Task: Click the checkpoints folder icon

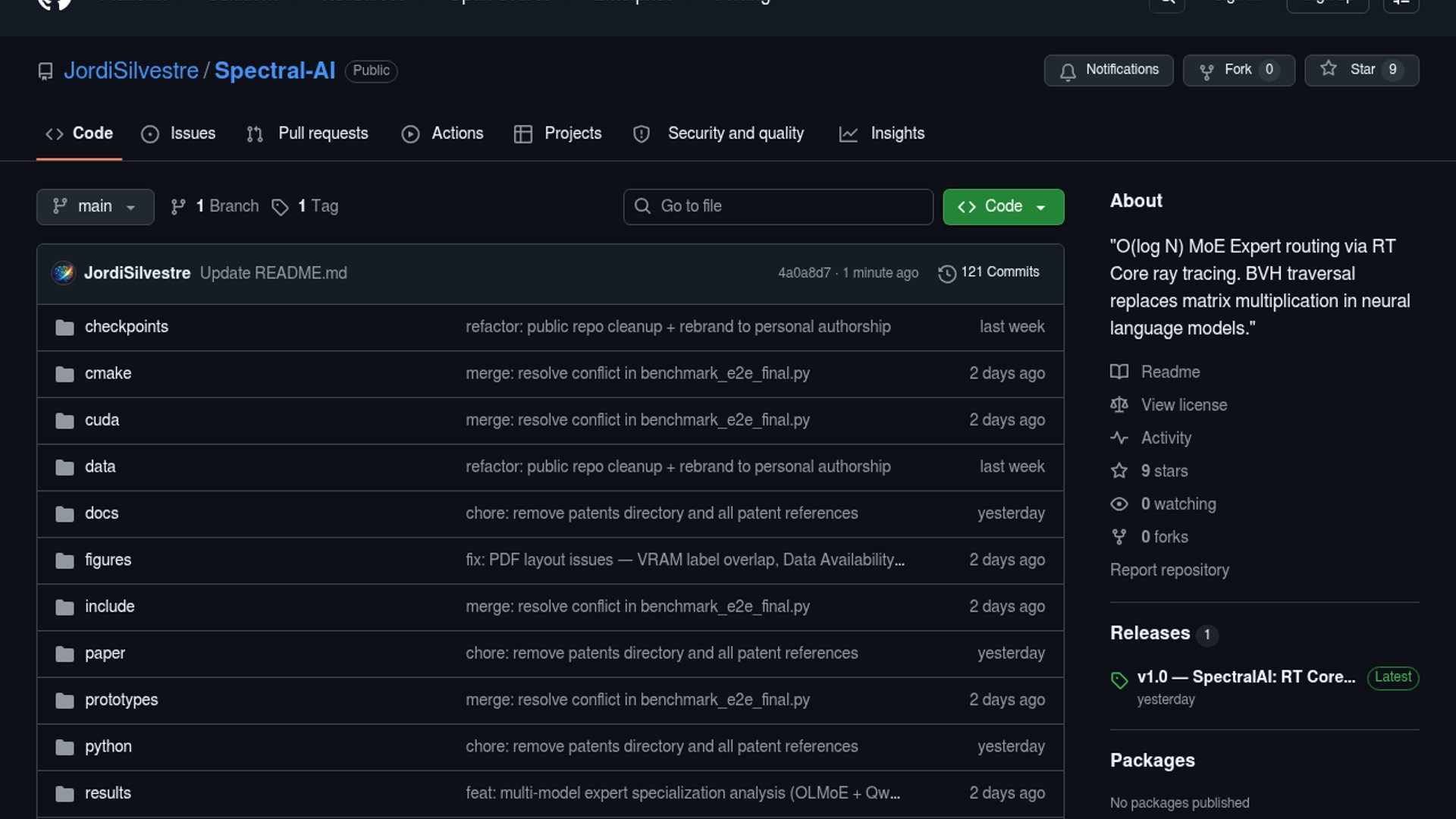Action: (x=64, y=328)
